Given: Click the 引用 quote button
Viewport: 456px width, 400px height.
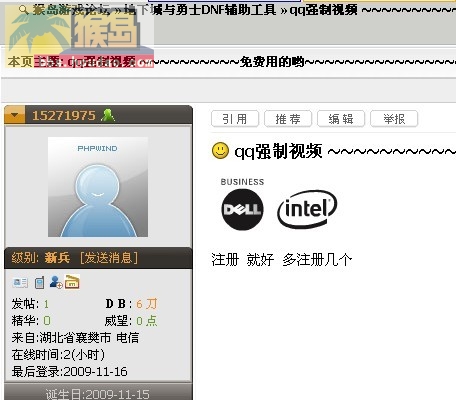Looking at the screenshot, I should [x=235, y=119].
